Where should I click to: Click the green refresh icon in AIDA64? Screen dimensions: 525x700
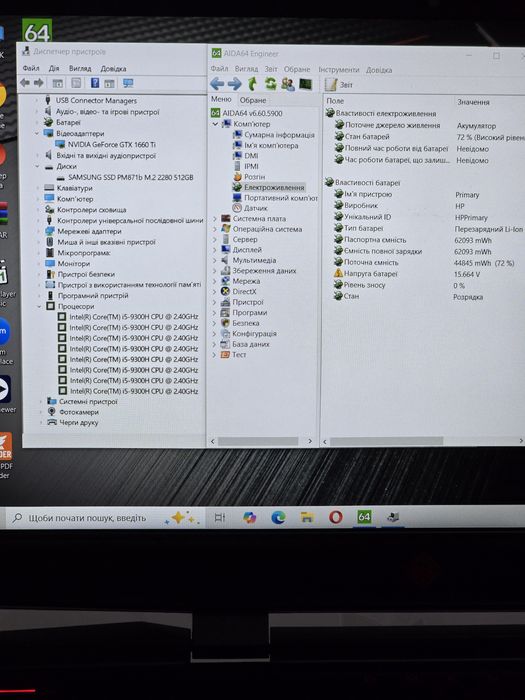(270, 83)
